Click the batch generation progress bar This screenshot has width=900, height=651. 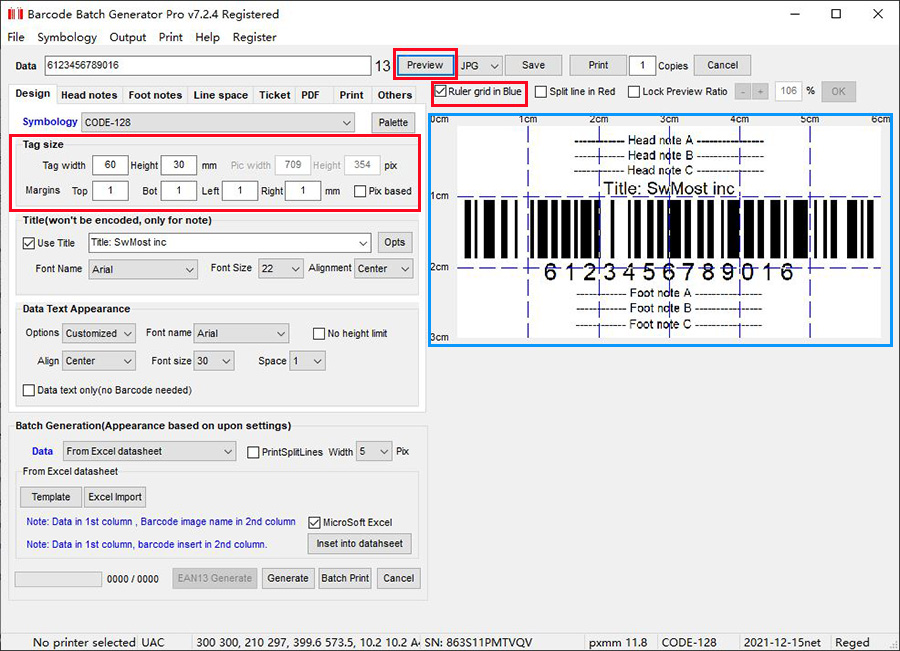[58, 579]
